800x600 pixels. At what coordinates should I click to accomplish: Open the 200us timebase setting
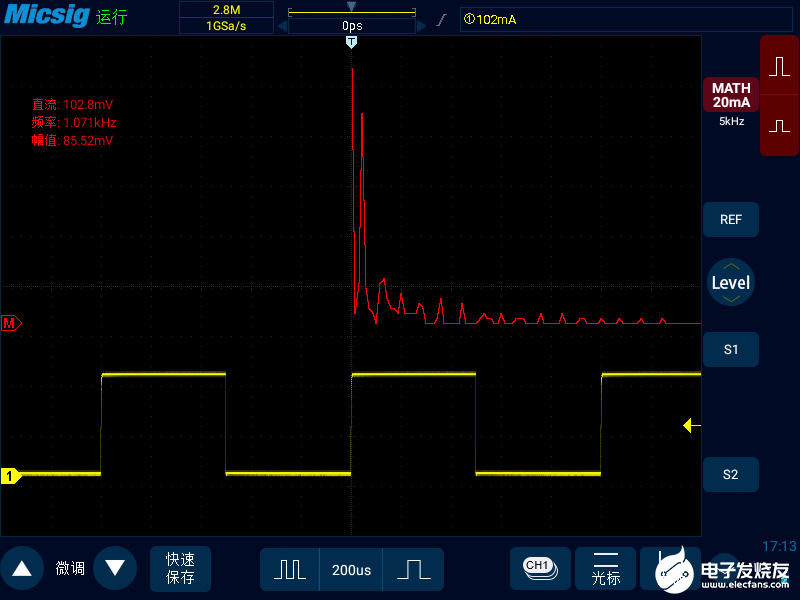tap(351, 569)
